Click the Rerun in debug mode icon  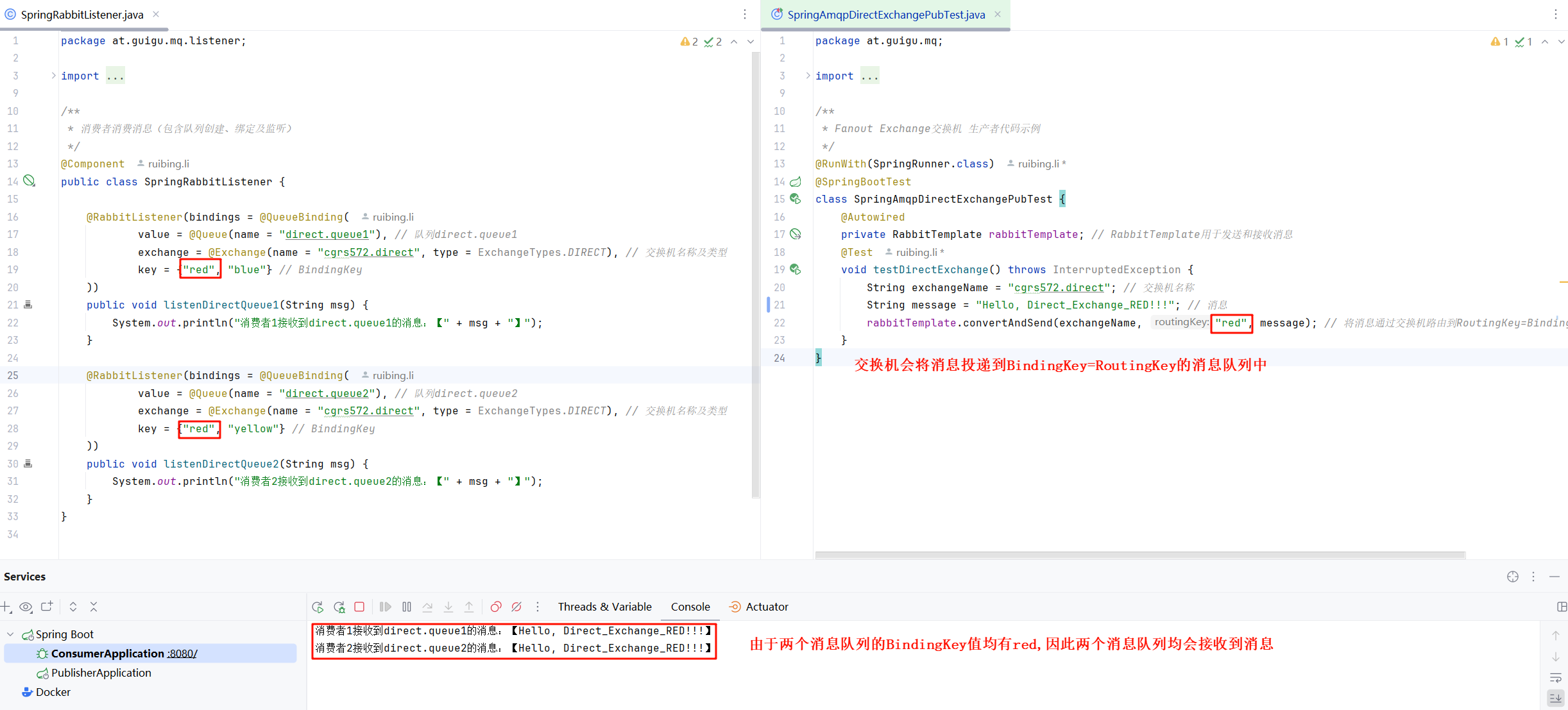339,607
